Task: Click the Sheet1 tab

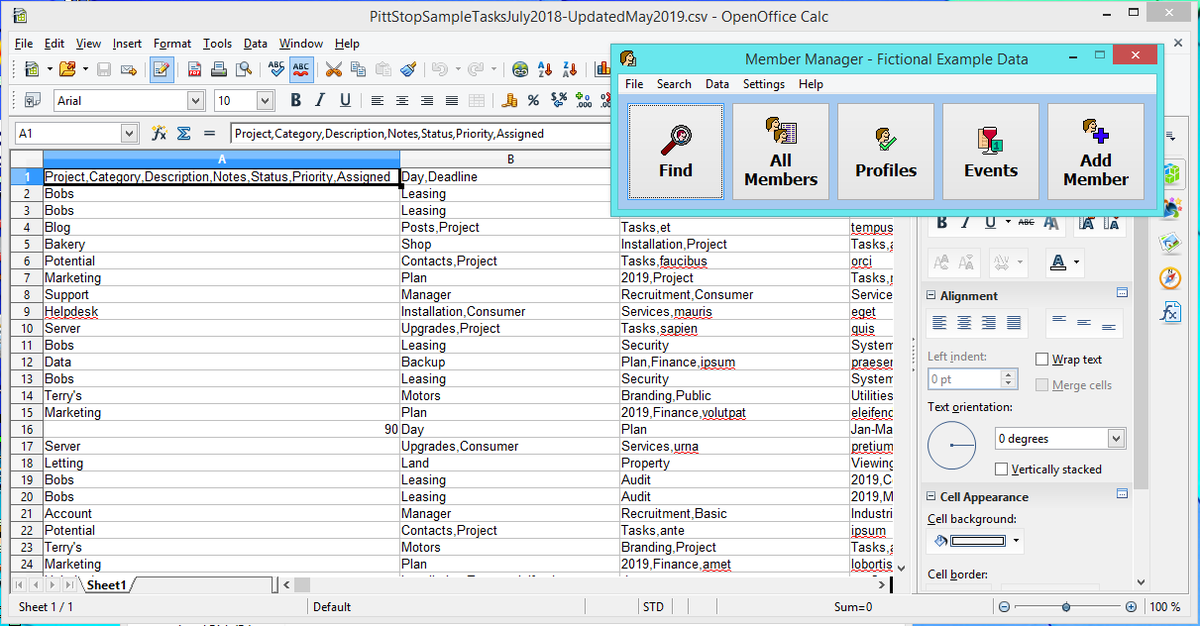Action: point(106,585)
